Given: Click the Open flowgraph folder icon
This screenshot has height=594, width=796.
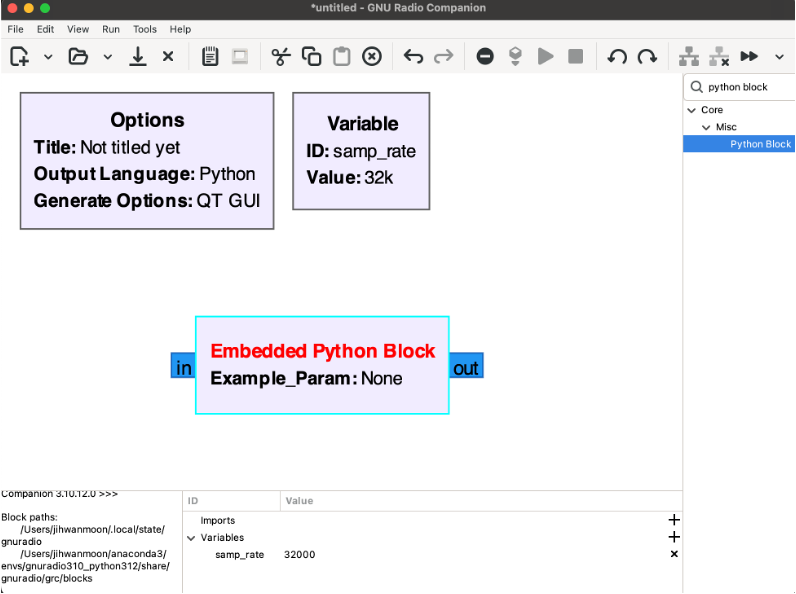Looking at the screenshot, I should tap(78, 56).
